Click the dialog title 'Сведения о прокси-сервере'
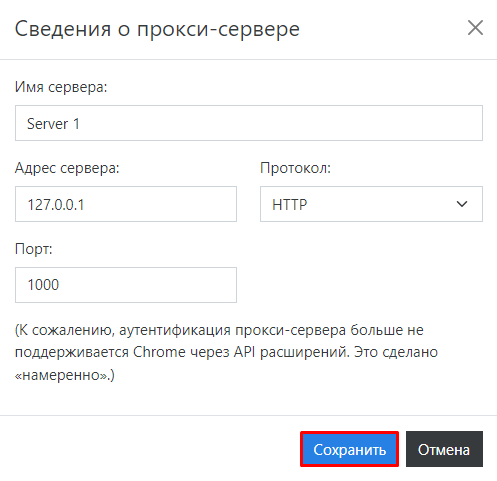 157,29
